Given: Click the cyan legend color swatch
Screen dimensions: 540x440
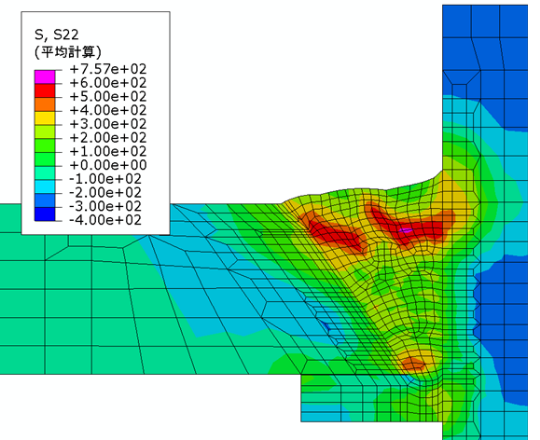Looking at the screenshot, I should point(45,187).
